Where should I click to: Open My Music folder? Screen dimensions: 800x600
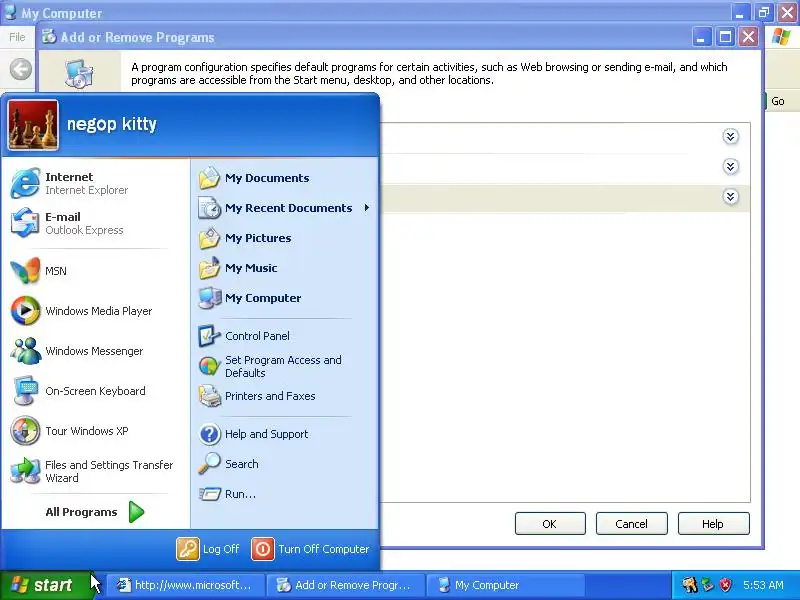point(285,268)
